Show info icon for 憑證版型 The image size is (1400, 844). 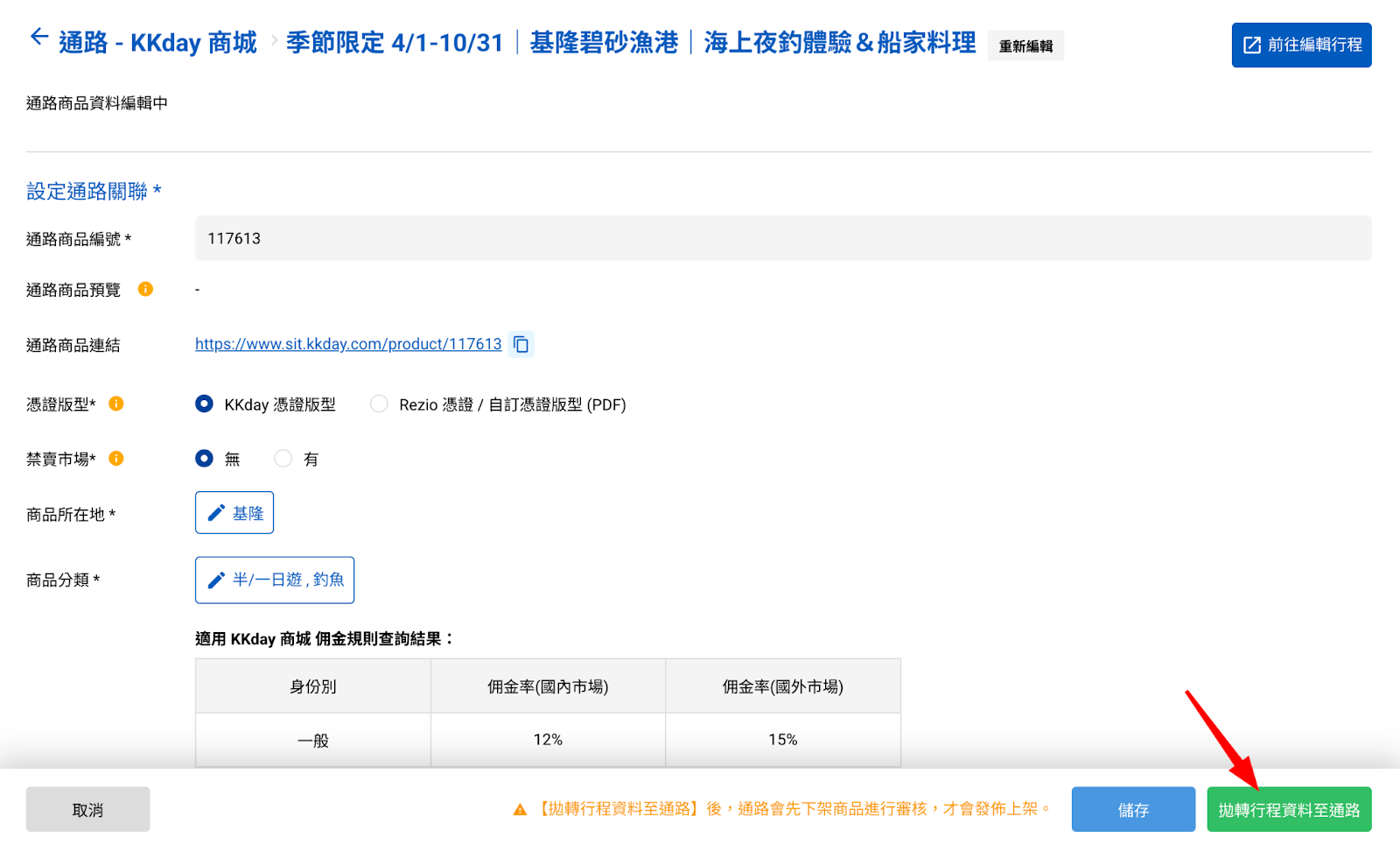(116, 404)
